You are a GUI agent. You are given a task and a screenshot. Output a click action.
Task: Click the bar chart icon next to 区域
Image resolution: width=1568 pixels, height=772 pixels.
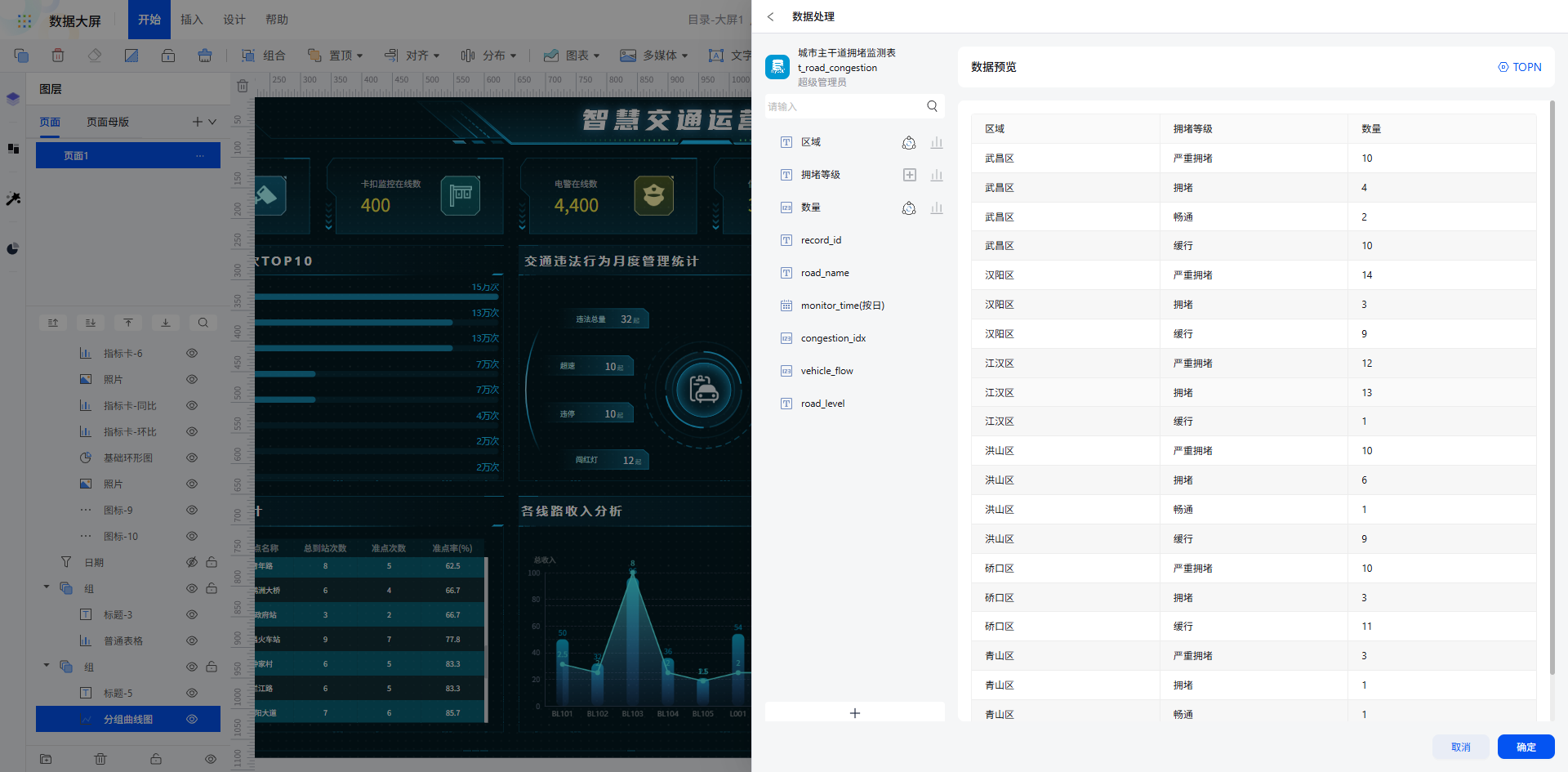[x=937, y=142]
